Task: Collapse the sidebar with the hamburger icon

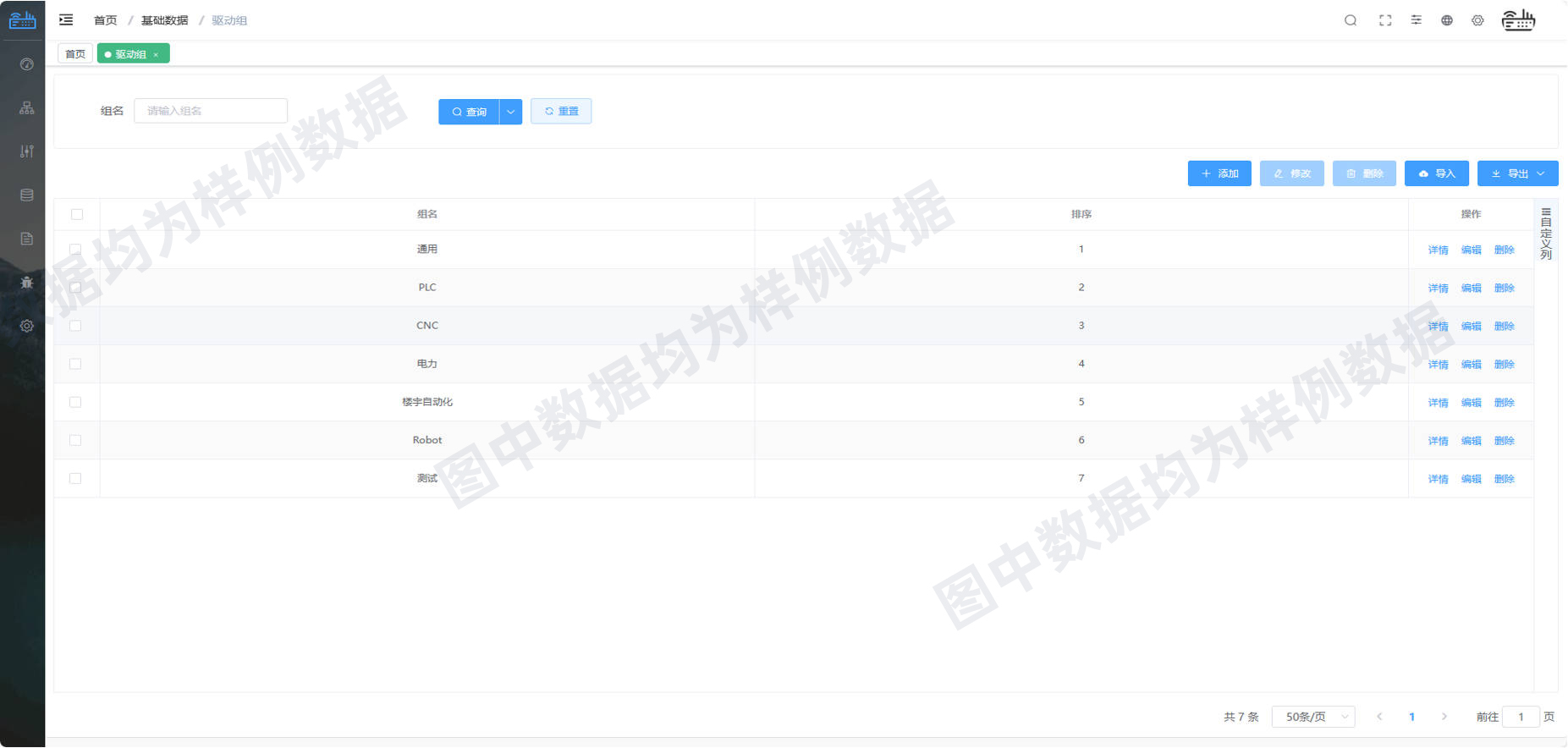Action: pos(66,20)
